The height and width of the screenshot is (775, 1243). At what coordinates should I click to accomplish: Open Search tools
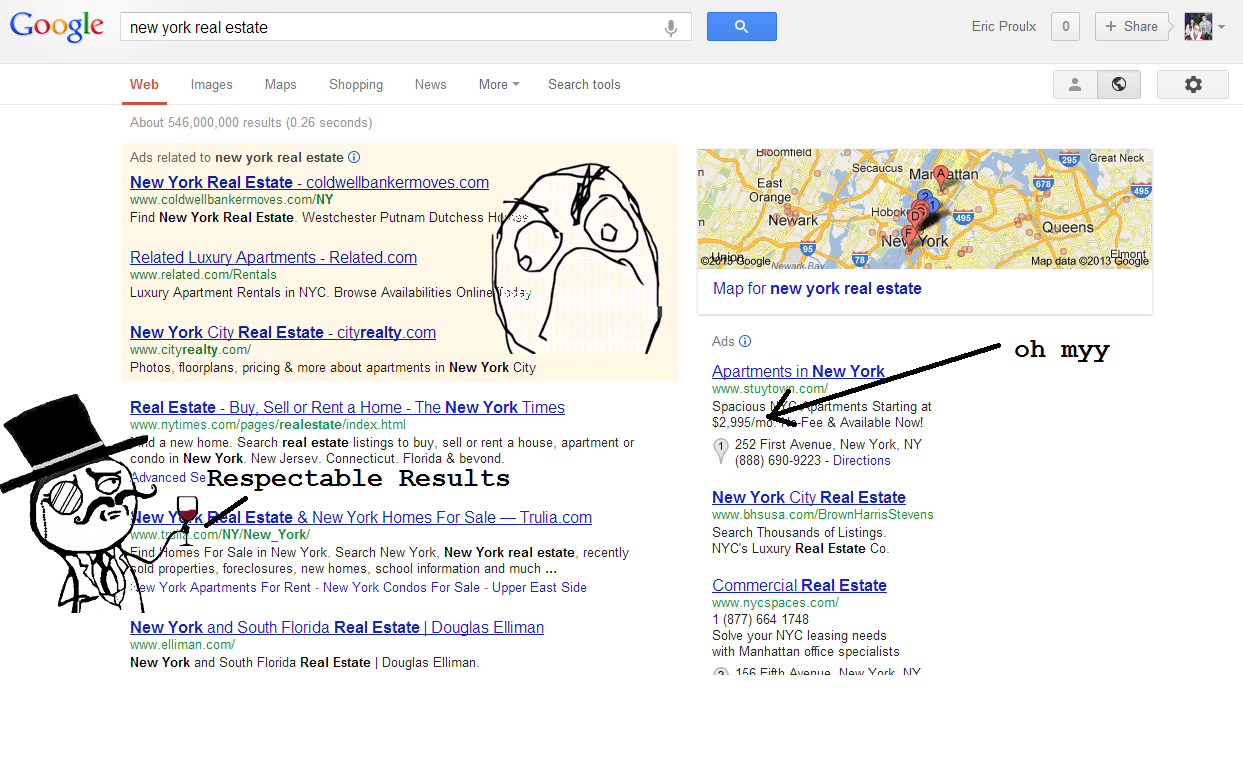tap(584, 85)
